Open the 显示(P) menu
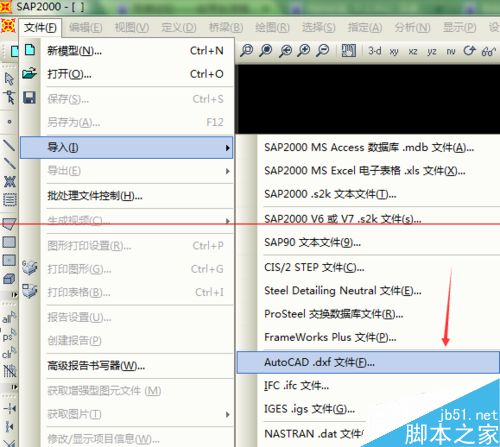The width and height of the screenshot is (500, 447). point(459,27)
